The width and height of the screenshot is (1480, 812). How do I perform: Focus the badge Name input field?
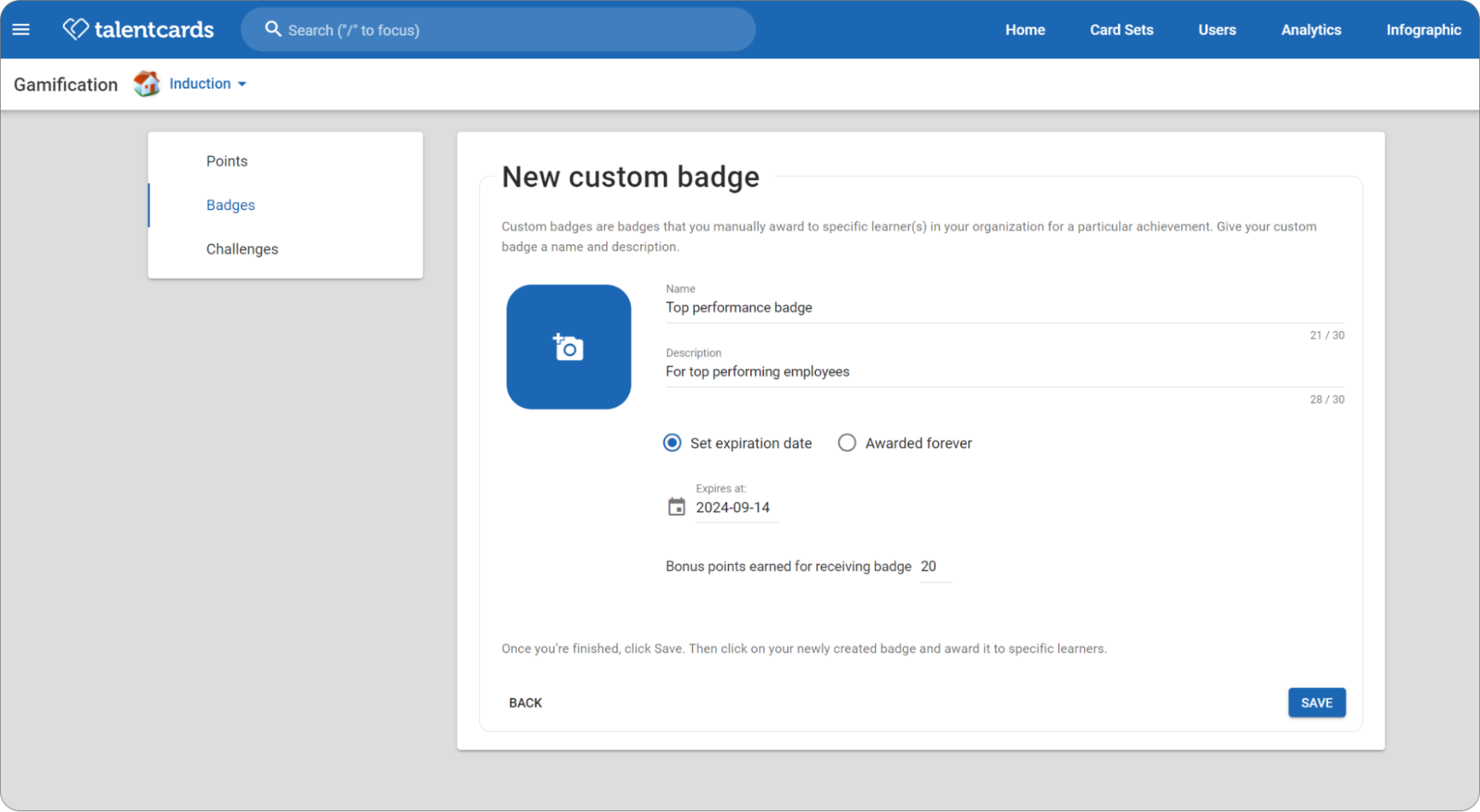point(1005,307)
